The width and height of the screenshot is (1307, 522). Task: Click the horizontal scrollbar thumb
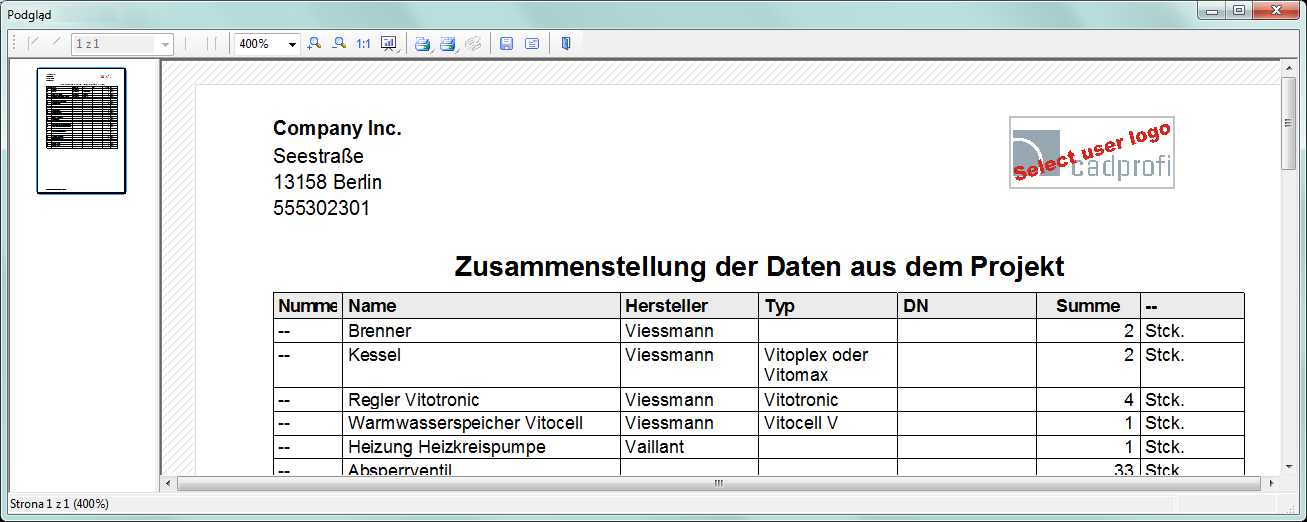pos(718,483)
